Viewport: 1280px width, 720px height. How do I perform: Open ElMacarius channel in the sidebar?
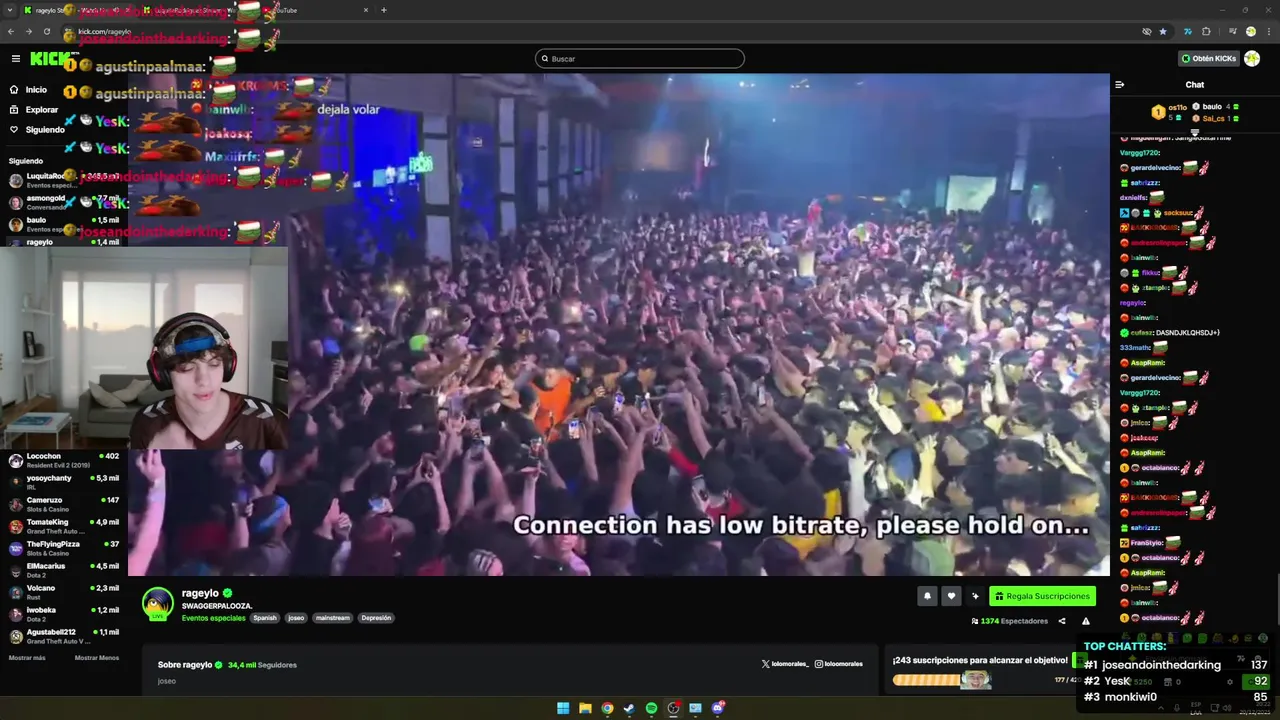pos(64,570)
